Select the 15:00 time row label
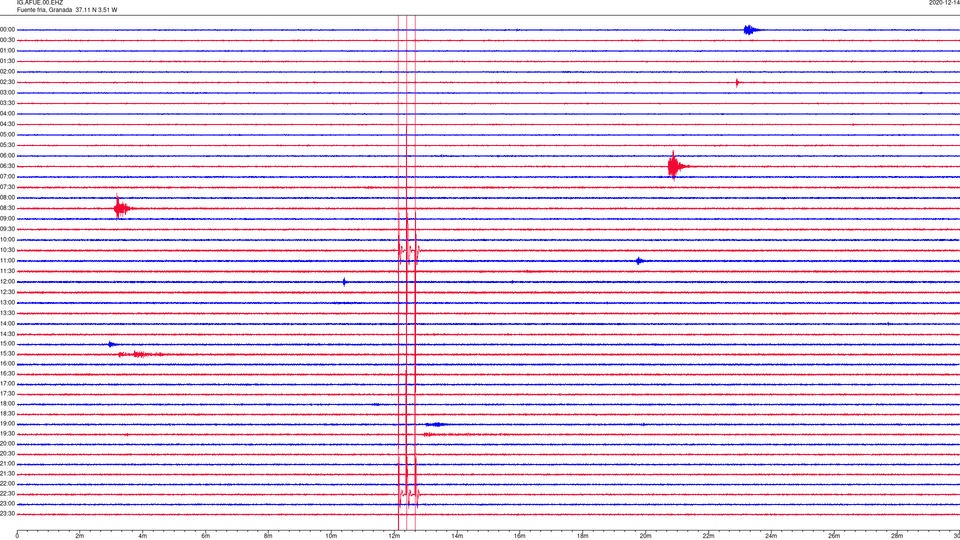 (x=8, y=344)
